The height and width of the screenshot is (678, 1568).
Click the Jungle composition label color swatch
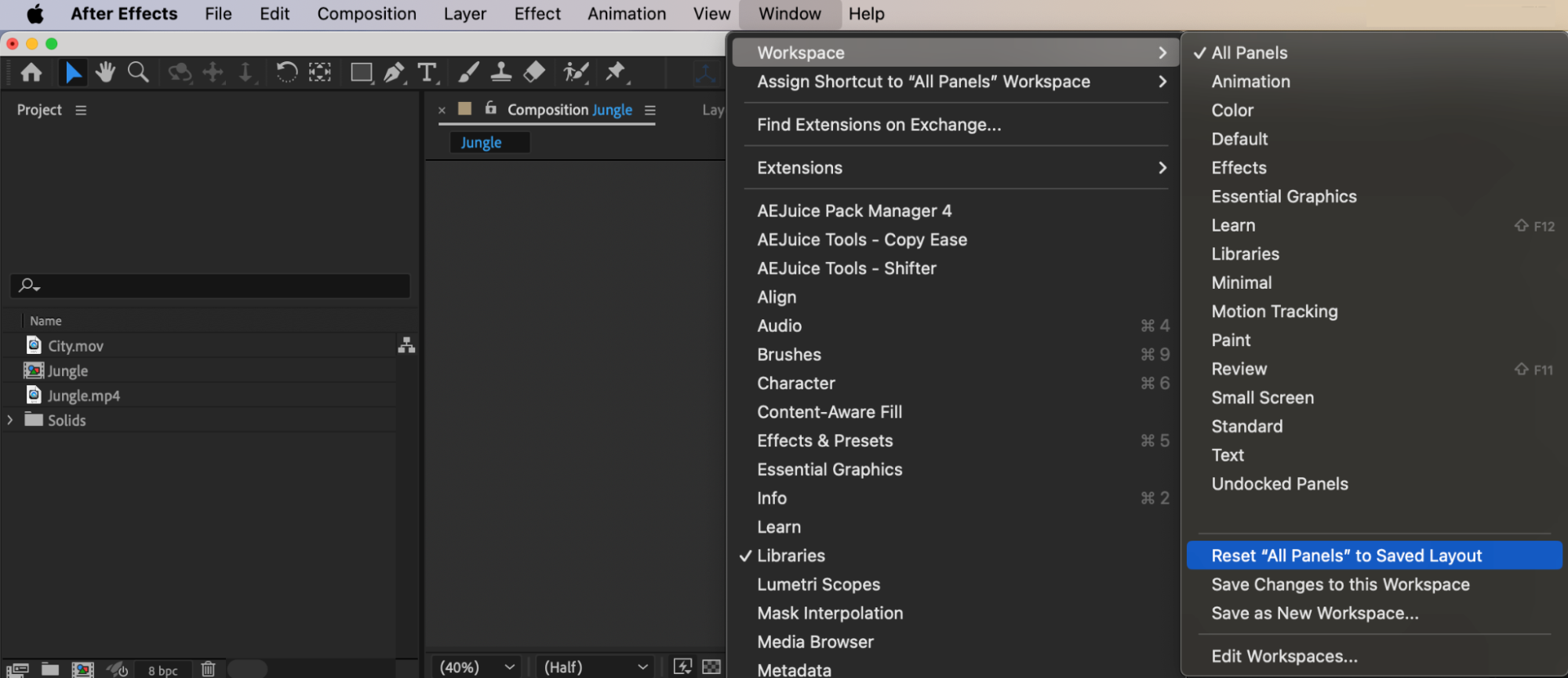[x=464, y=109]
